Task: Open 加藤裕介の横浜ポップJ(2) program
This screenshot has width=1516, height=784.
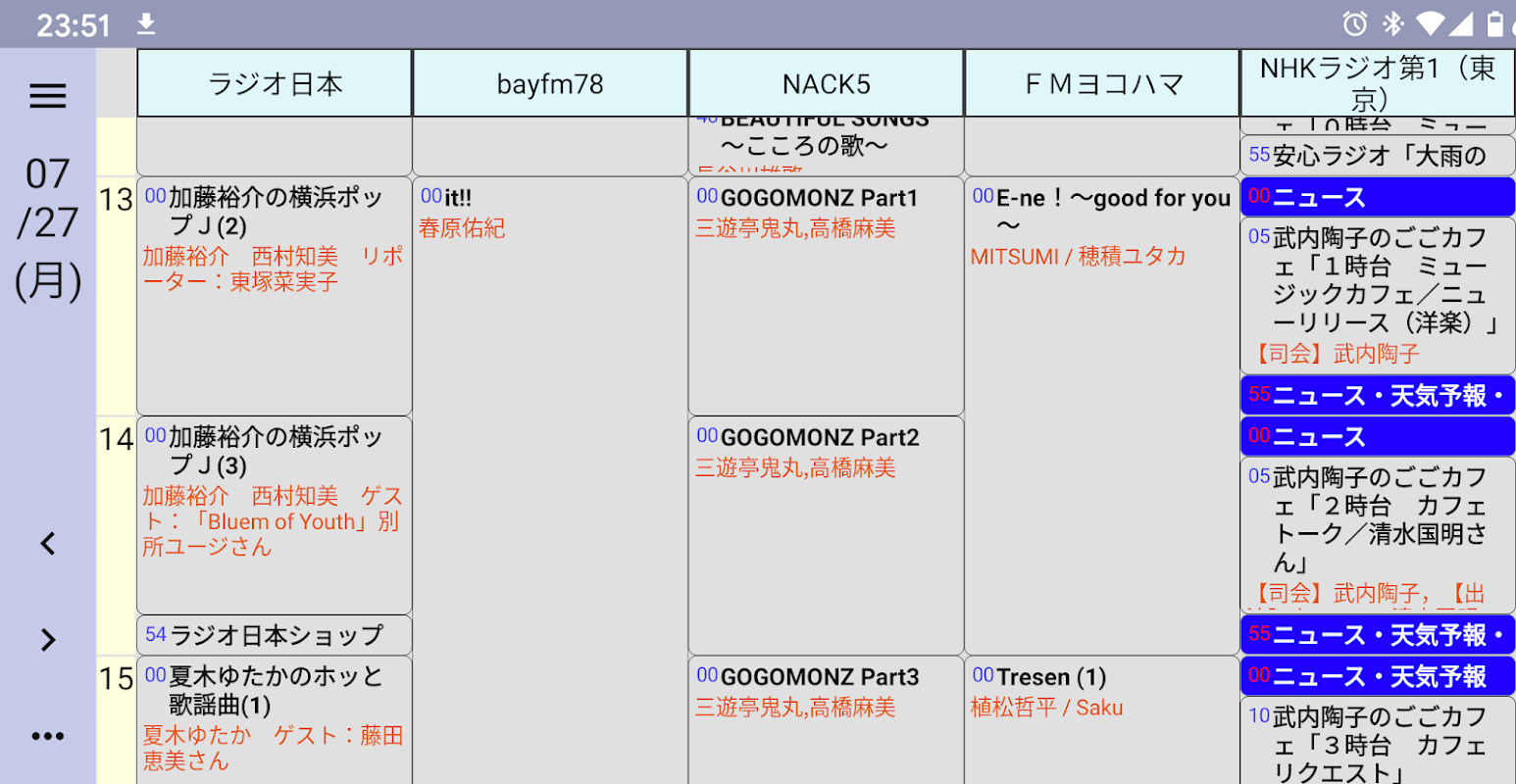Action: [275, 296]
